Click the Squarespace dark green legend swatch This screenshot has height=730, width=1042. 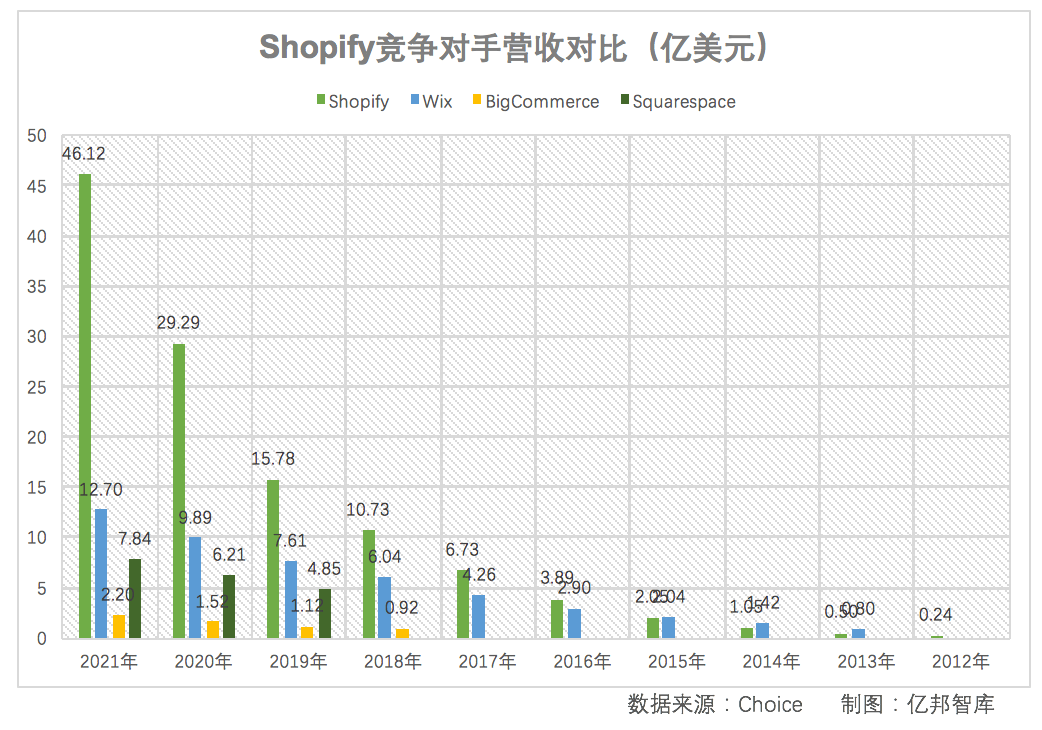tap(625, 100)
